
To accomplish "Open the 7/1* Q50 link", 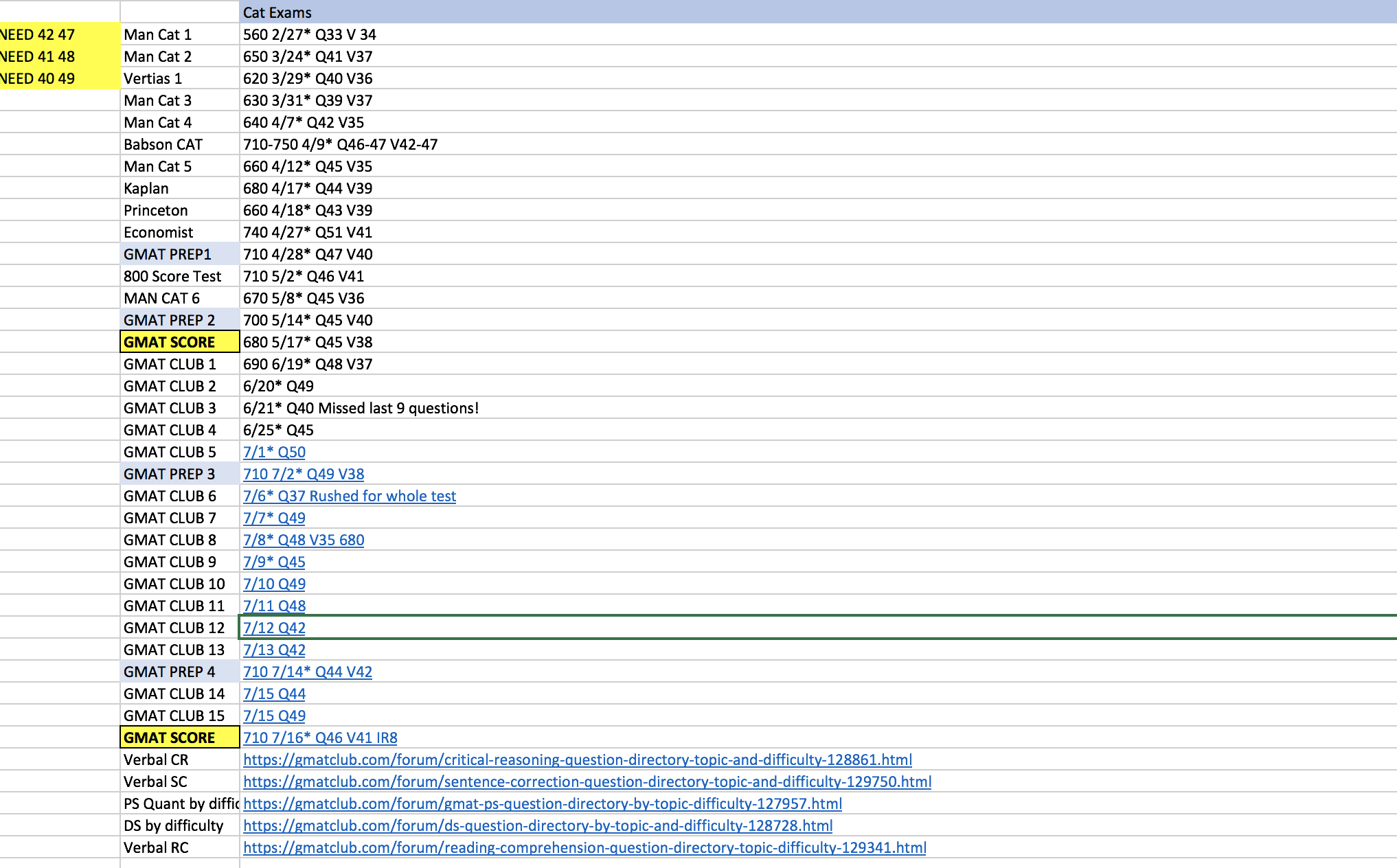I will coord(273,451).
